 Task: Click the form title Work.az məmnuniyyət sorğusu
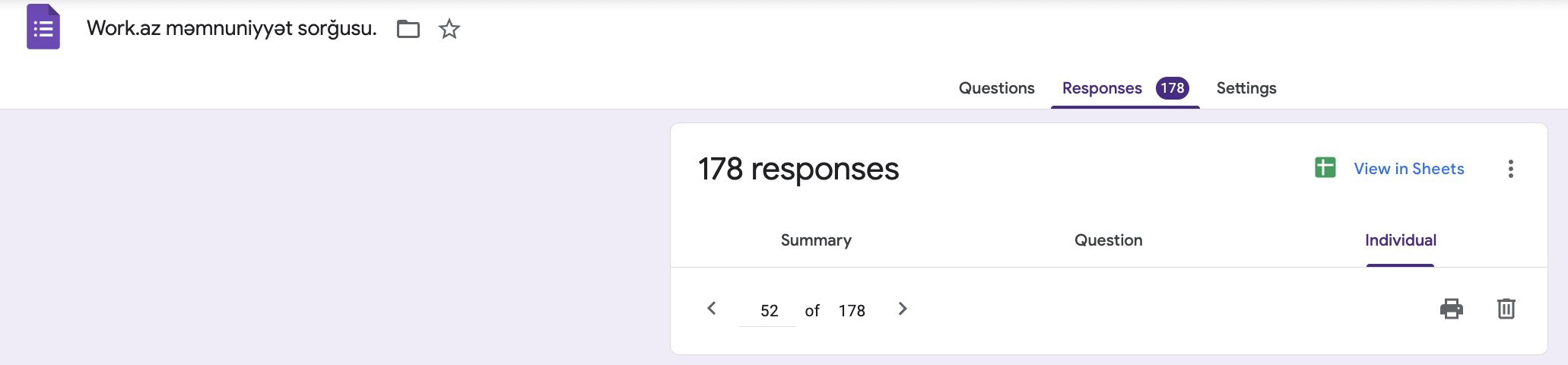(232, 29)
